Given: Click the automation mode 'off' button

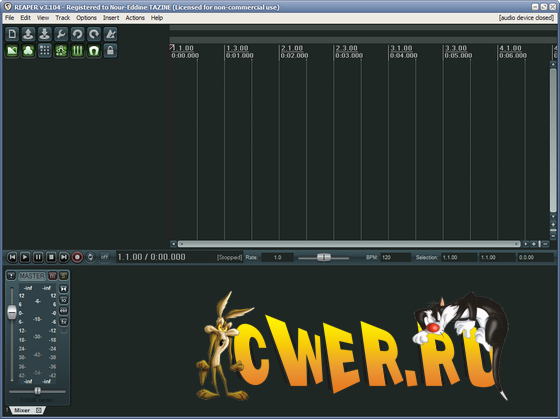Looking at the screenshot, I should click(104, 257).
